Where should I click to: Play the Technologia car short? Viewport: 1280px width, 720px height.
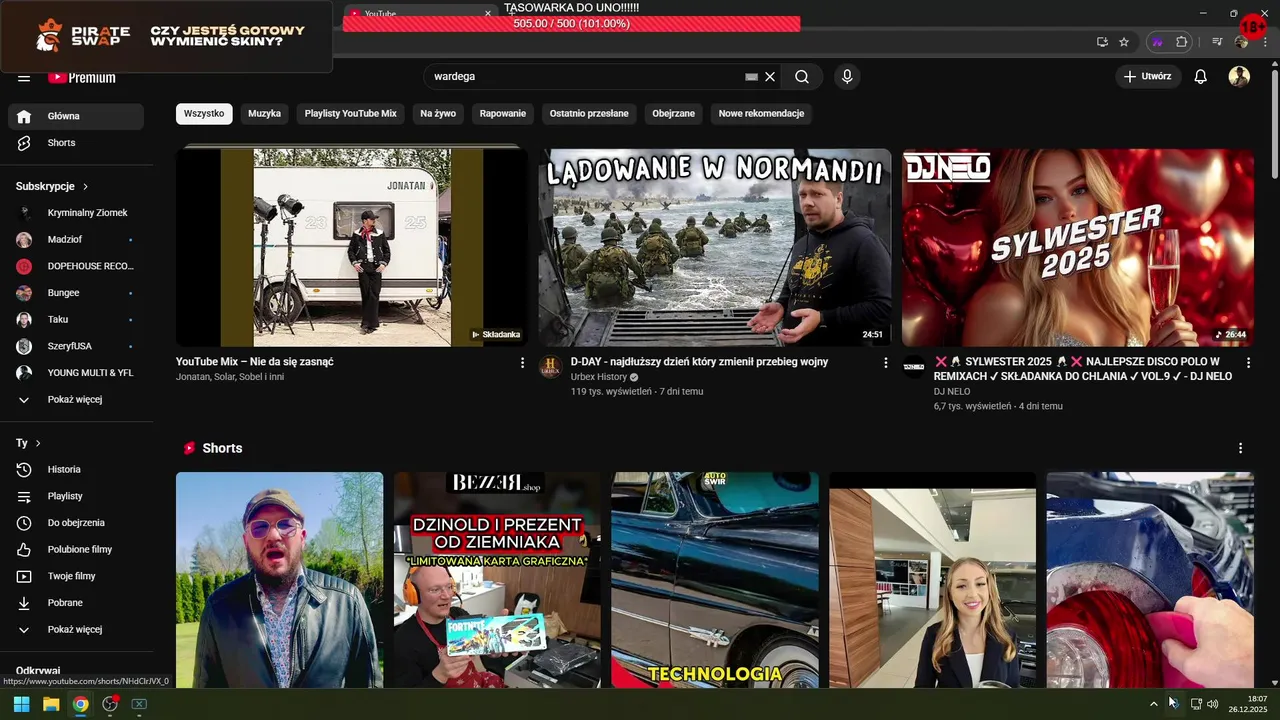pyautogui.click(x=715, y=580)
